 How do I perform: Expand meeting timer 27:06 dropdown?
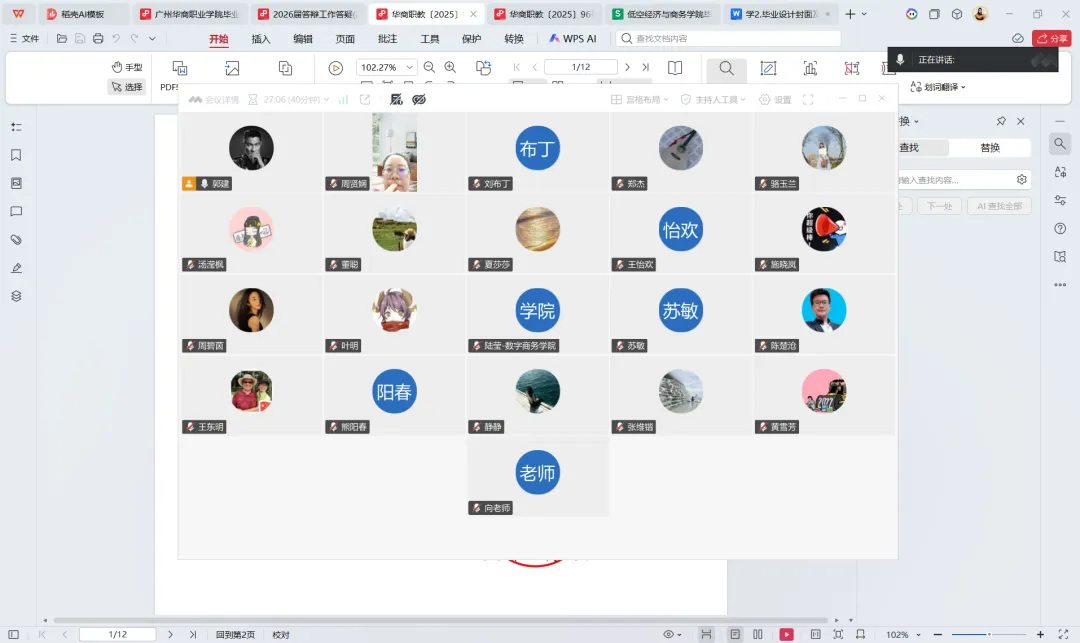pos(326,100)
